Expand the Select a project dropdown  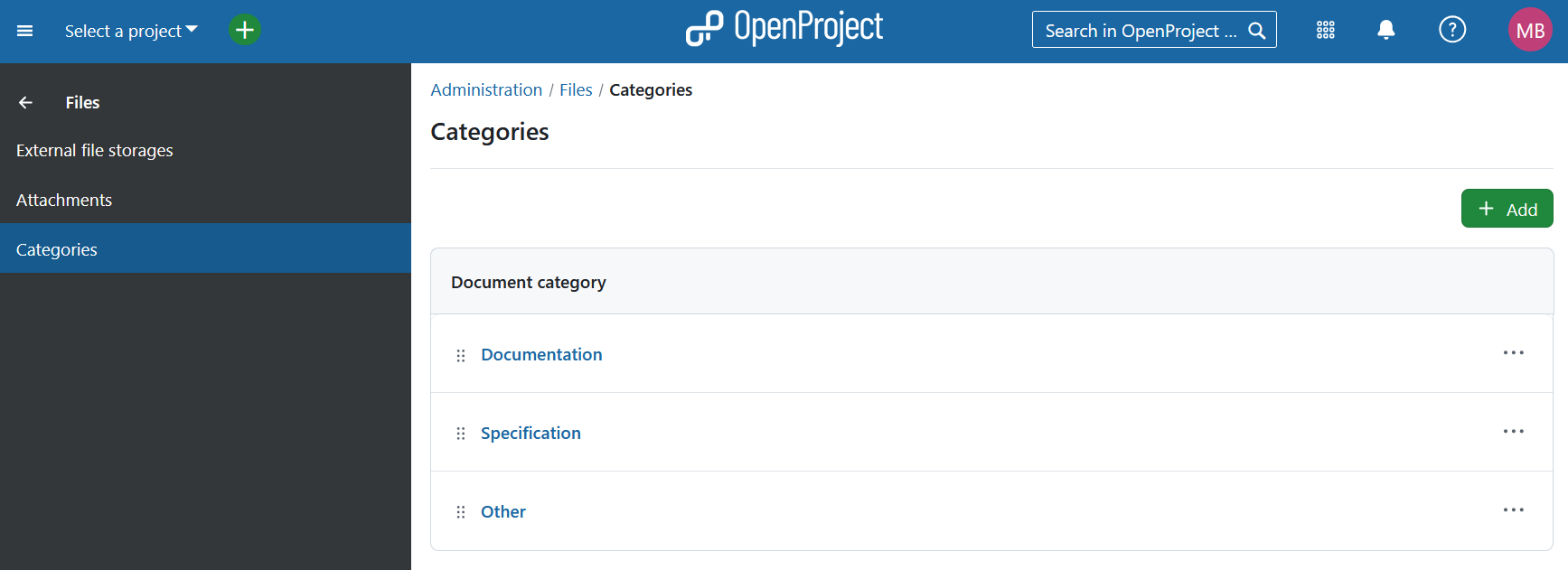[130, 31]
